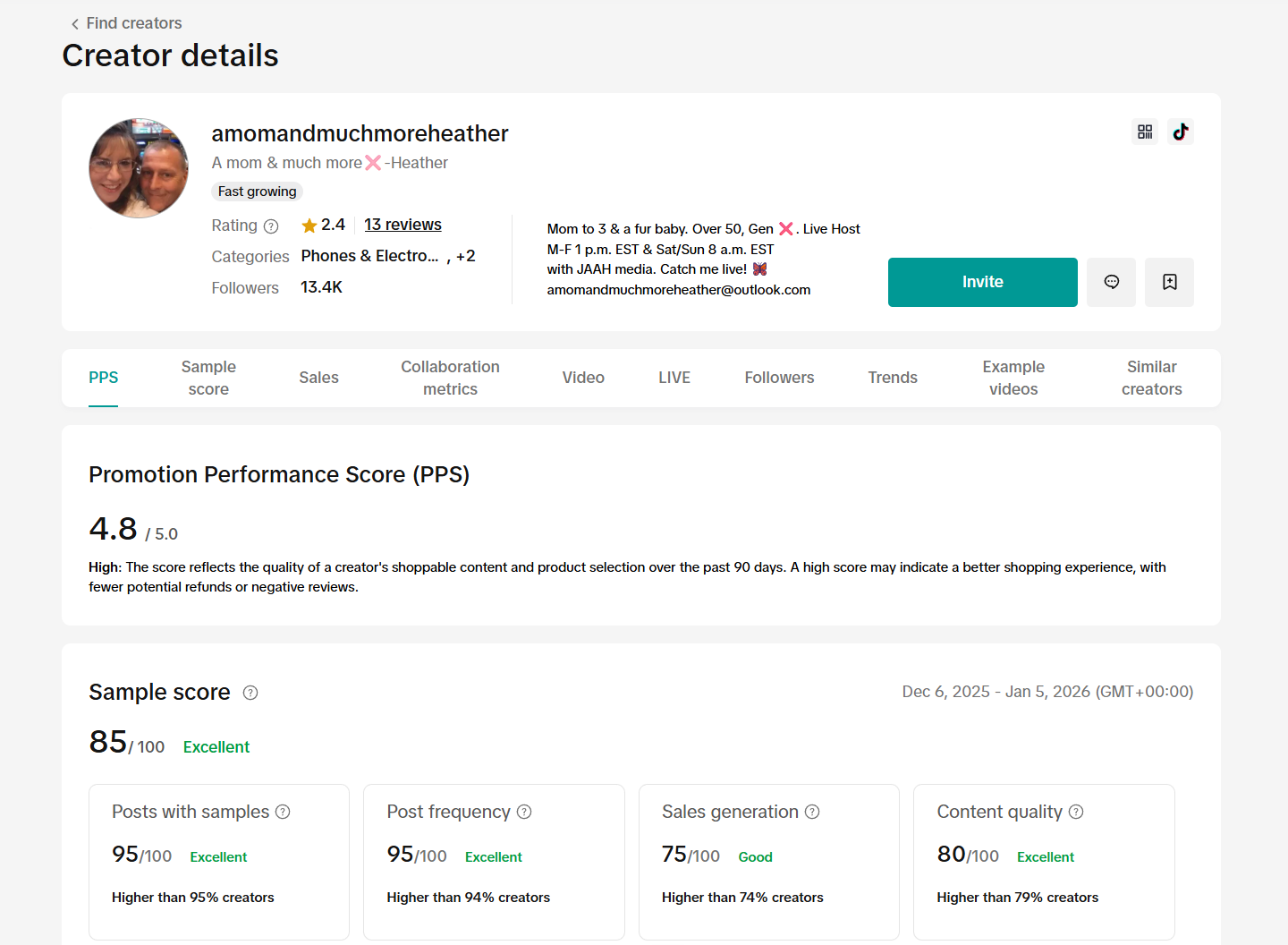The image size is (1288, 945).
Task: Jump to the Similar creators tab
Action: (x=1151, y=378)
